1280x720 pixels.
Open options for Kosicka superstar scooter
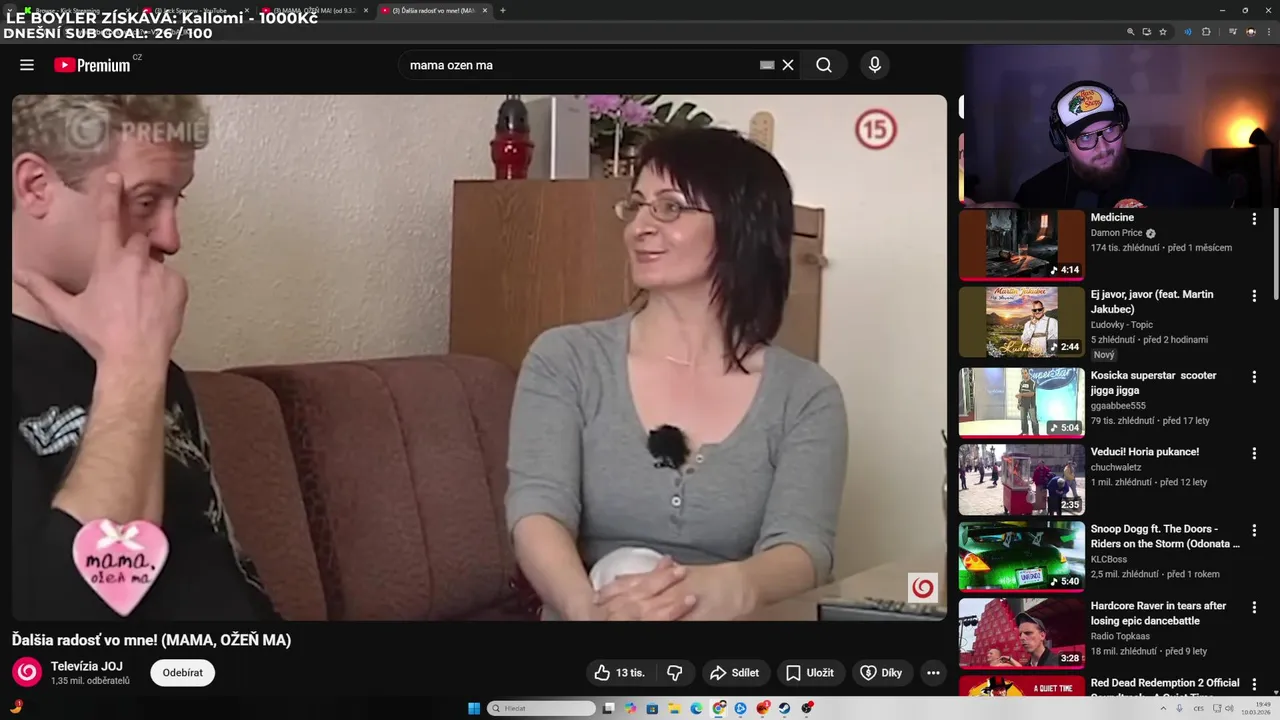[1254, 377]
